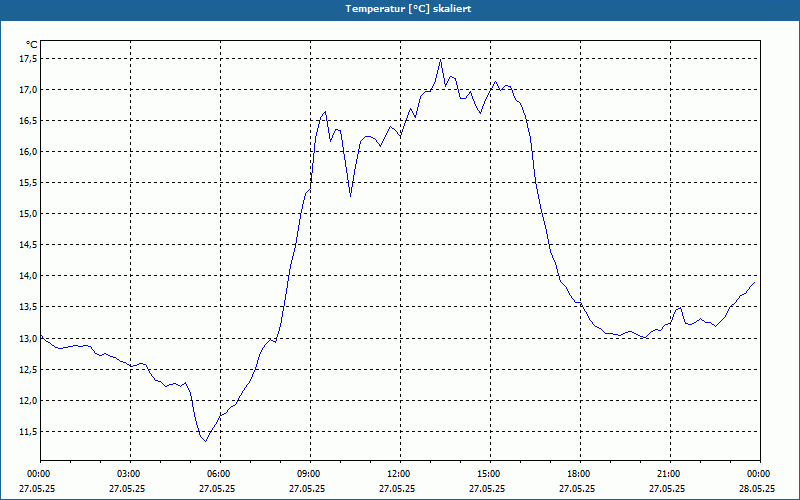800x500 pixels.
Task: Click the '16,5' y-axis value
Action: [28, 121]
